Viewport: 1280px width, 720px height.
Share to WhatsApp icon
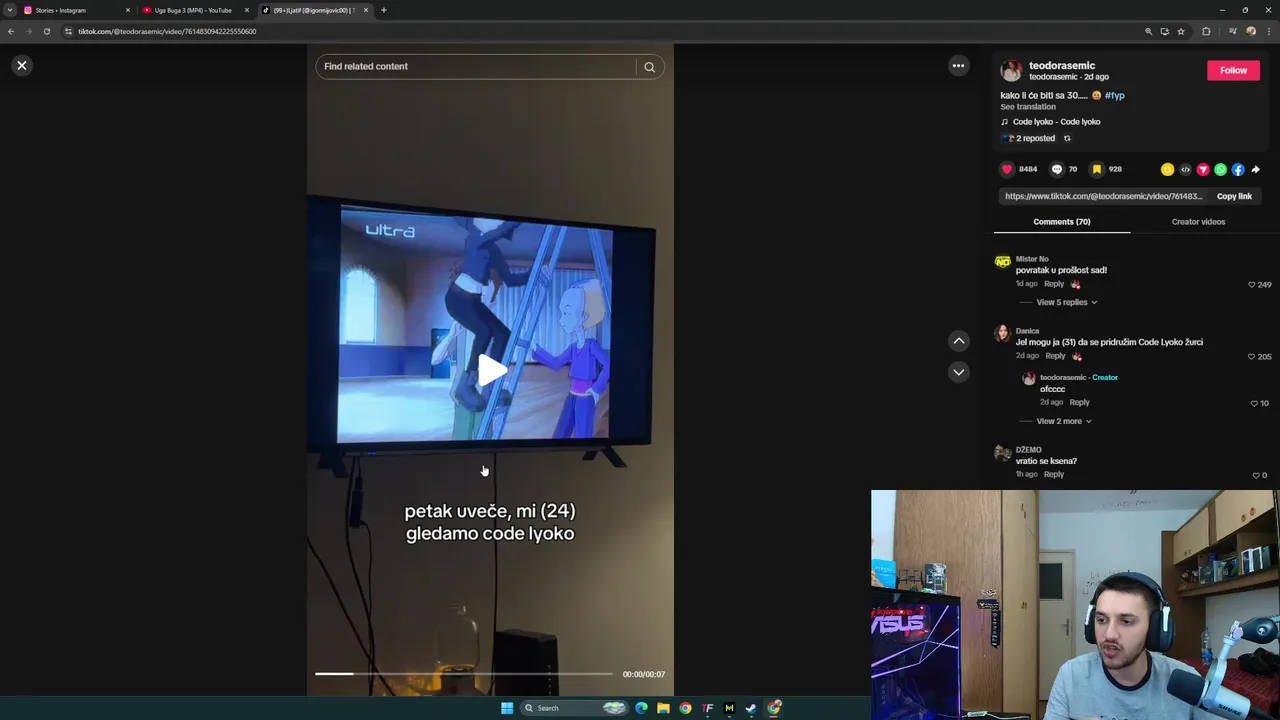[x=1220, y=170]
